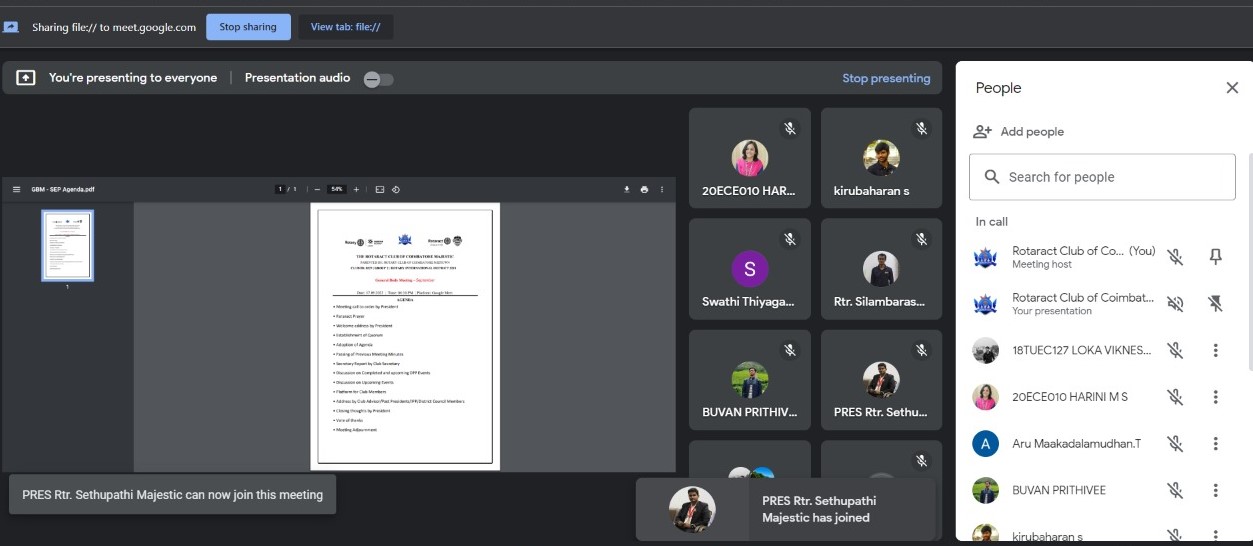1253x546 pixels.
Task: Click View tab: file:// button
Action: coord(345,27)
